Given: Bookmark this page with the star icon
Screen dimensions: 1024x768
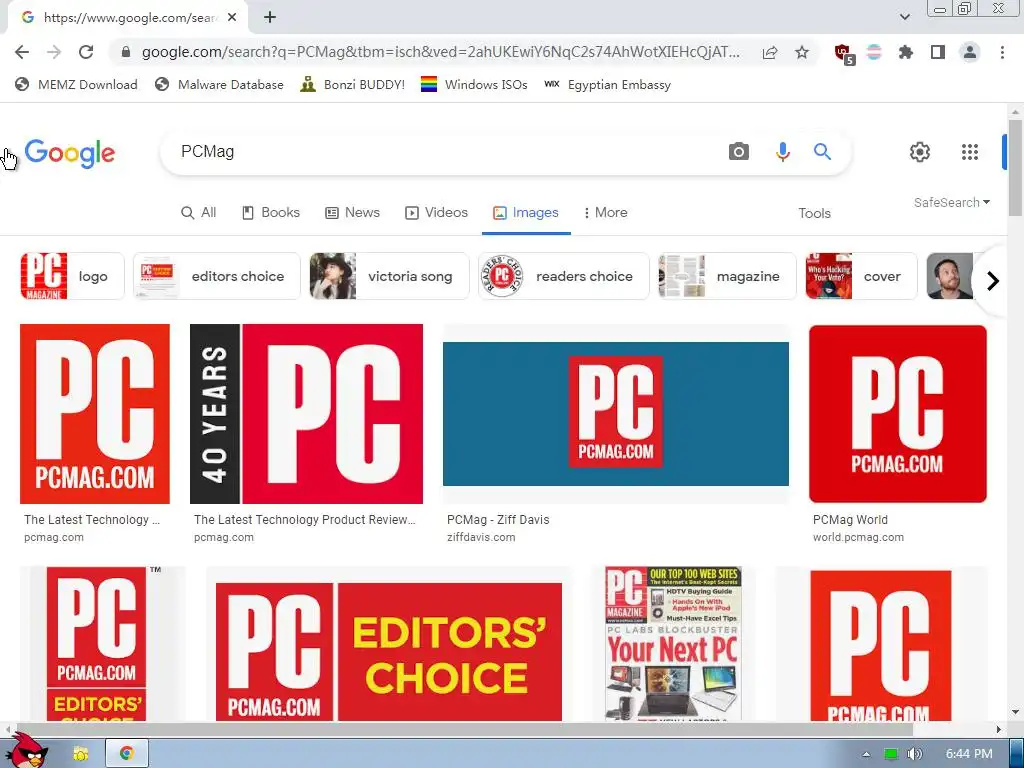Looking at the screenshot, I should point(802,52).
